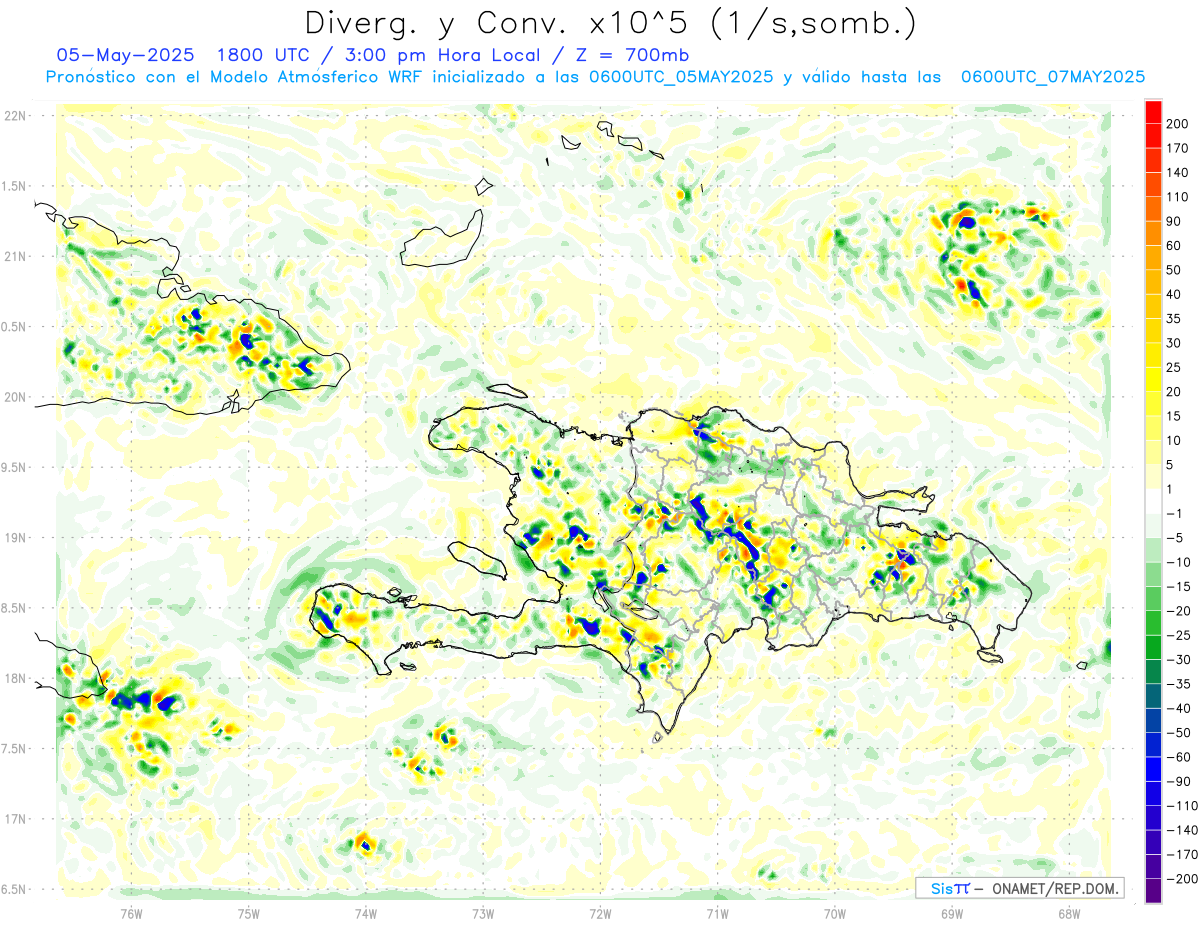Select the '22N' latitude label
Image resolution: width=1200 pixels, height=927 pixels.
click(16, 116)
